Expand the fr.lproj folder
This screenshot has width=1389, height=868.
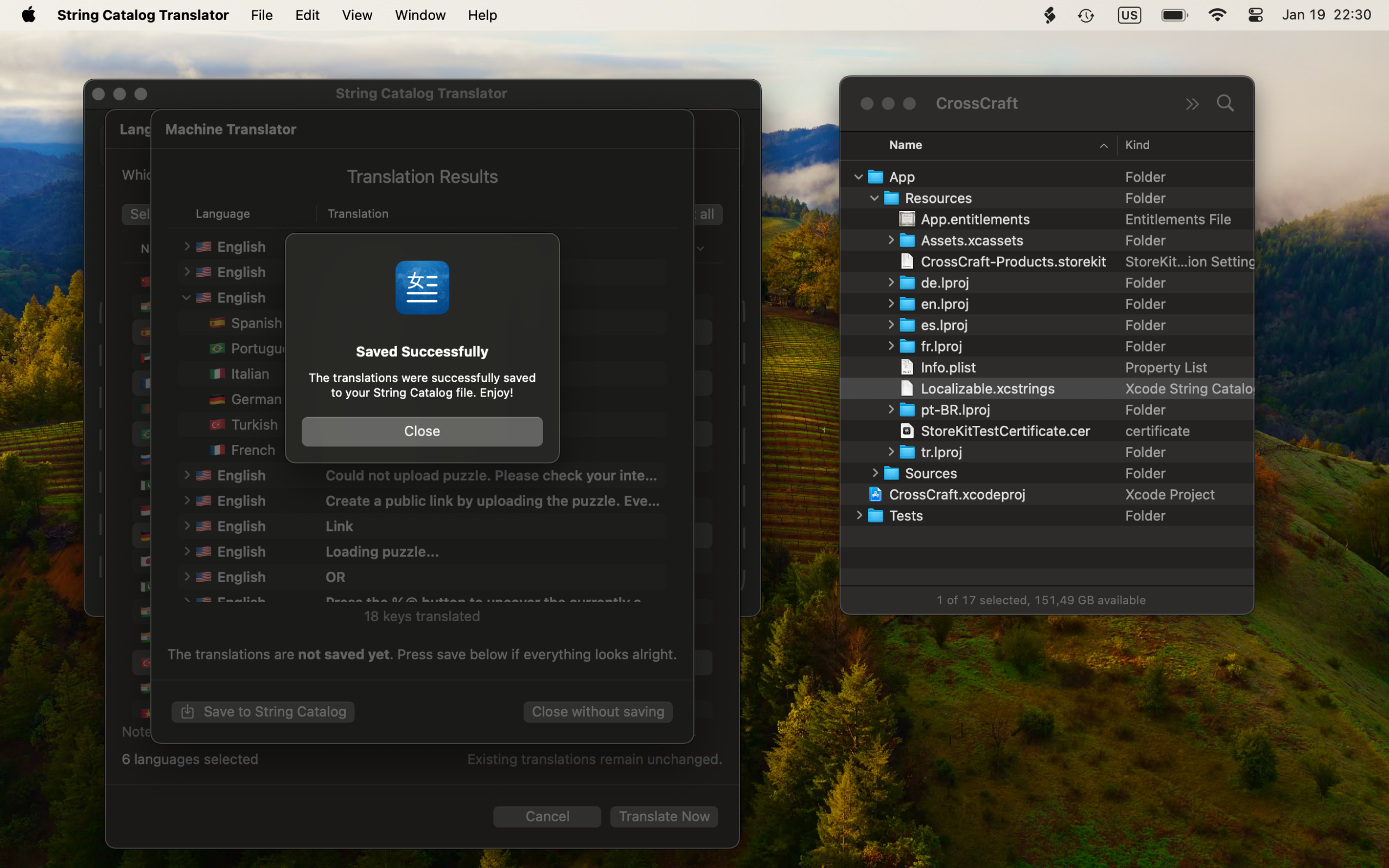(891, 346)
